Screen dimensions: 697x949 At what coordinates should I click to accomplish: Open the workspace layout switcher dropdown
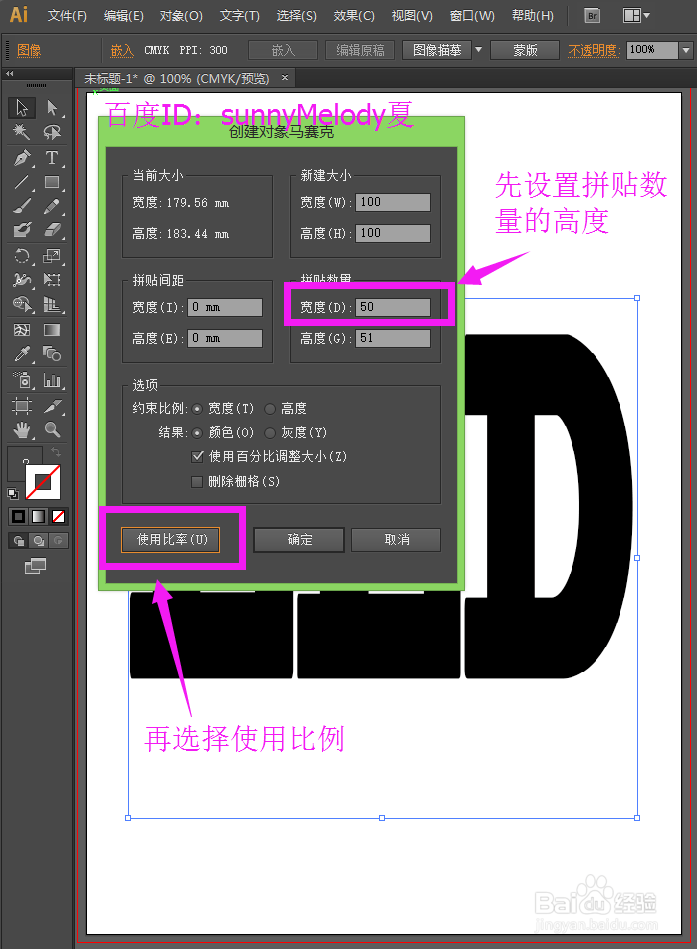pyautogui.click(x=636, y=16)
